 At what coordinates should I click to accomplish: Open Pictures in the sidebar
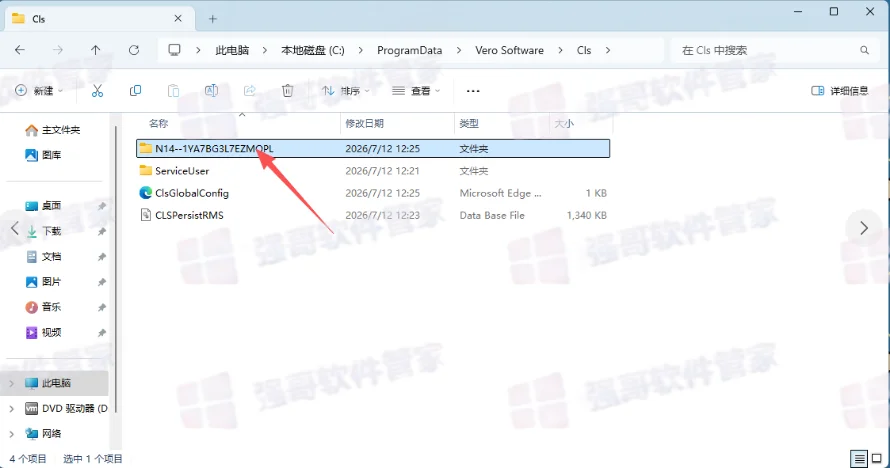tap(44, 282)
